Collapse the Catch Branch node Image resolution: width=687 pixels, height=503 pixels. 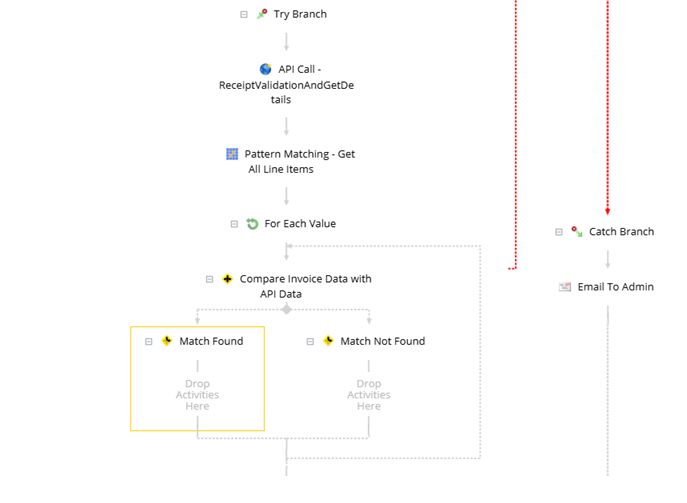[559, 231]
